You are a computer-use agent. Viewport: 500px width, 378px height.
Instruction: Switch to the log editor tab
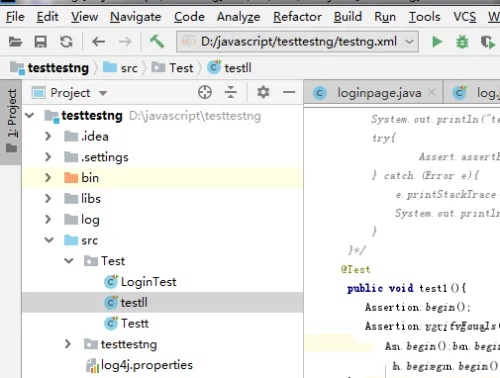(x=473, y=93)
